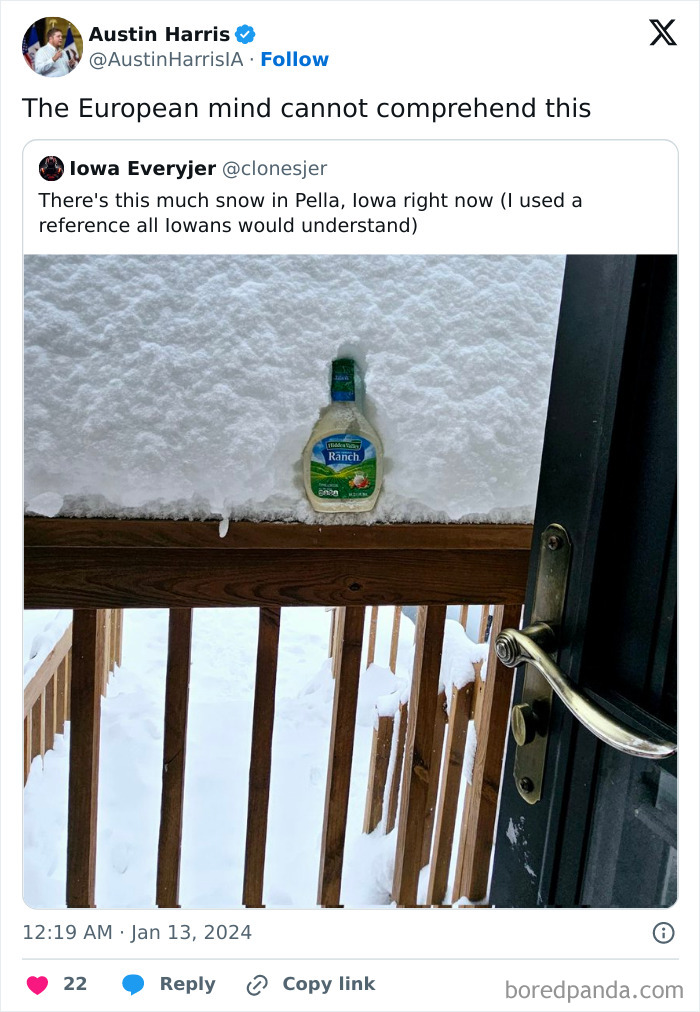Click the main tweet text about European mind
This screenshot has height=1012, width=700.
pos(306,108)
